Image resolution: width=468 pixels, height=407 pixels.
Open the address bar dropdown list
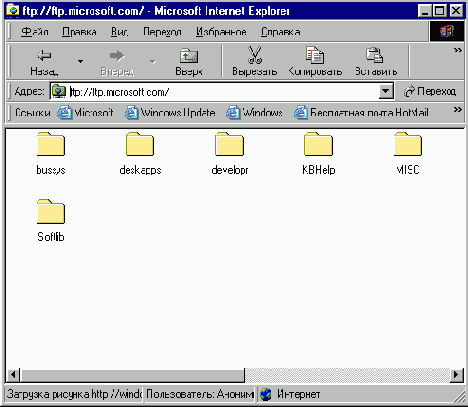(386, 91)
